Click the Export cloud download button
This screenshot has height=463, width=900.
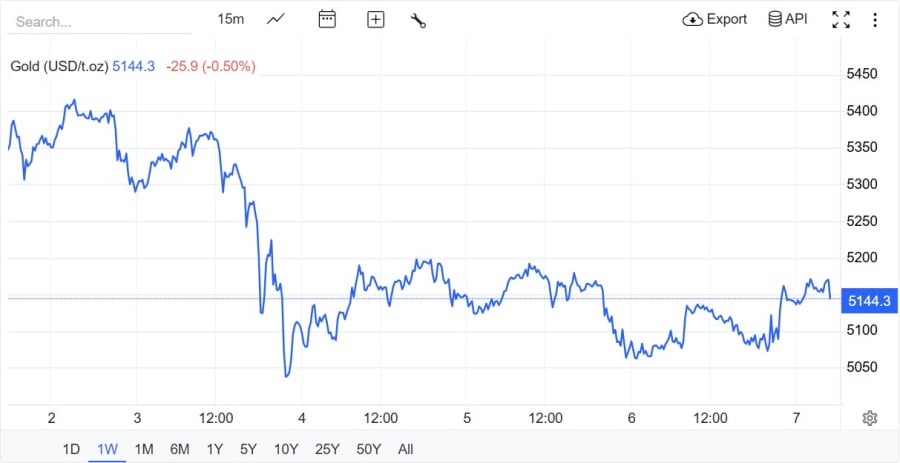(715, 19)
